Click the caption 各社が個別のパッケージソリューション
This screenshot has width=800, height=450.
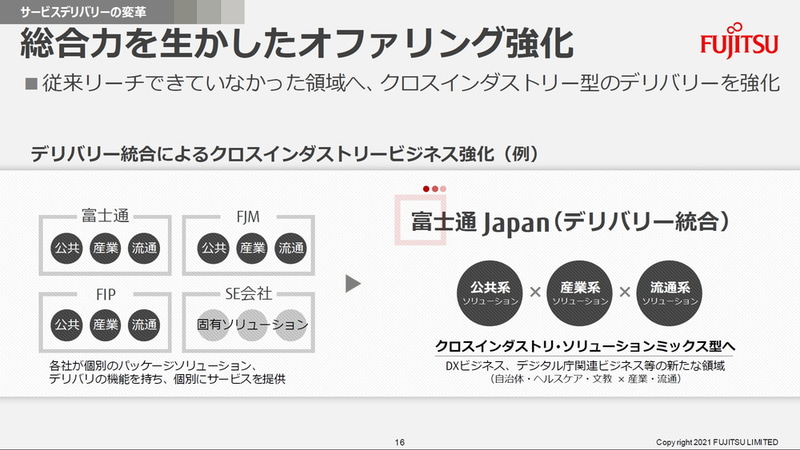click(153, 366)
